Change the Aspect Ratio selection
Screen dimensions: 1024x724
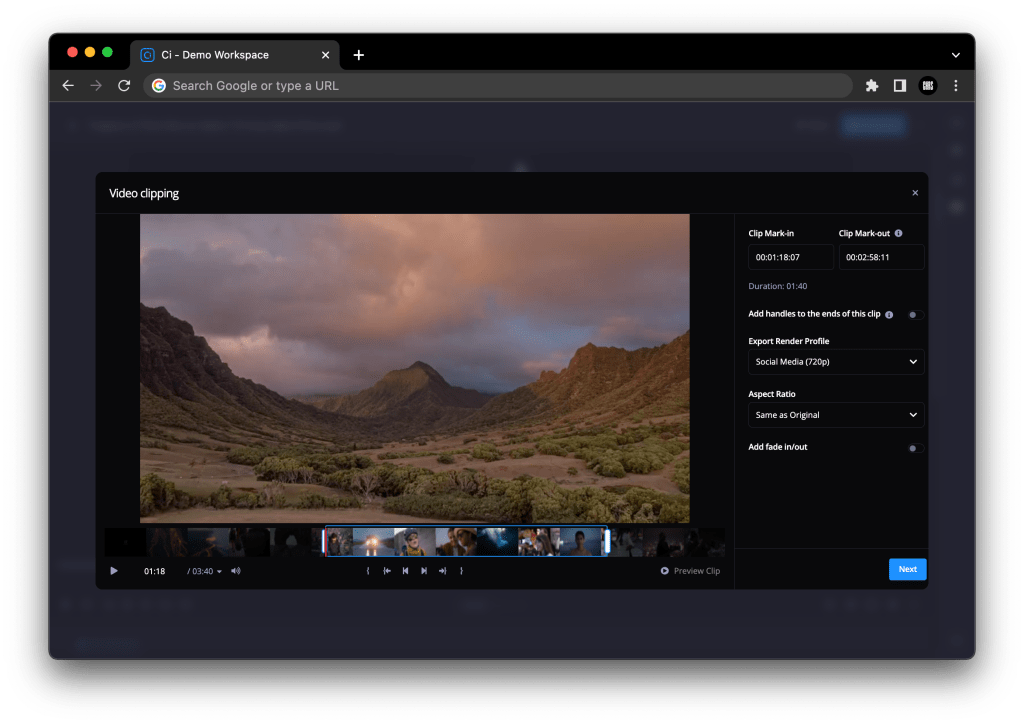836,415
